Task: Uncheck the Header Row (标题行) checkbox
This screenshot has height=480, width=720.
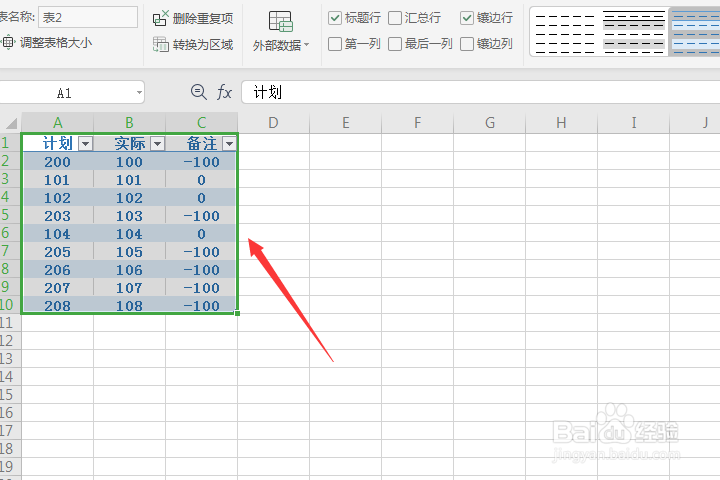Action: (x=335, y=18)
